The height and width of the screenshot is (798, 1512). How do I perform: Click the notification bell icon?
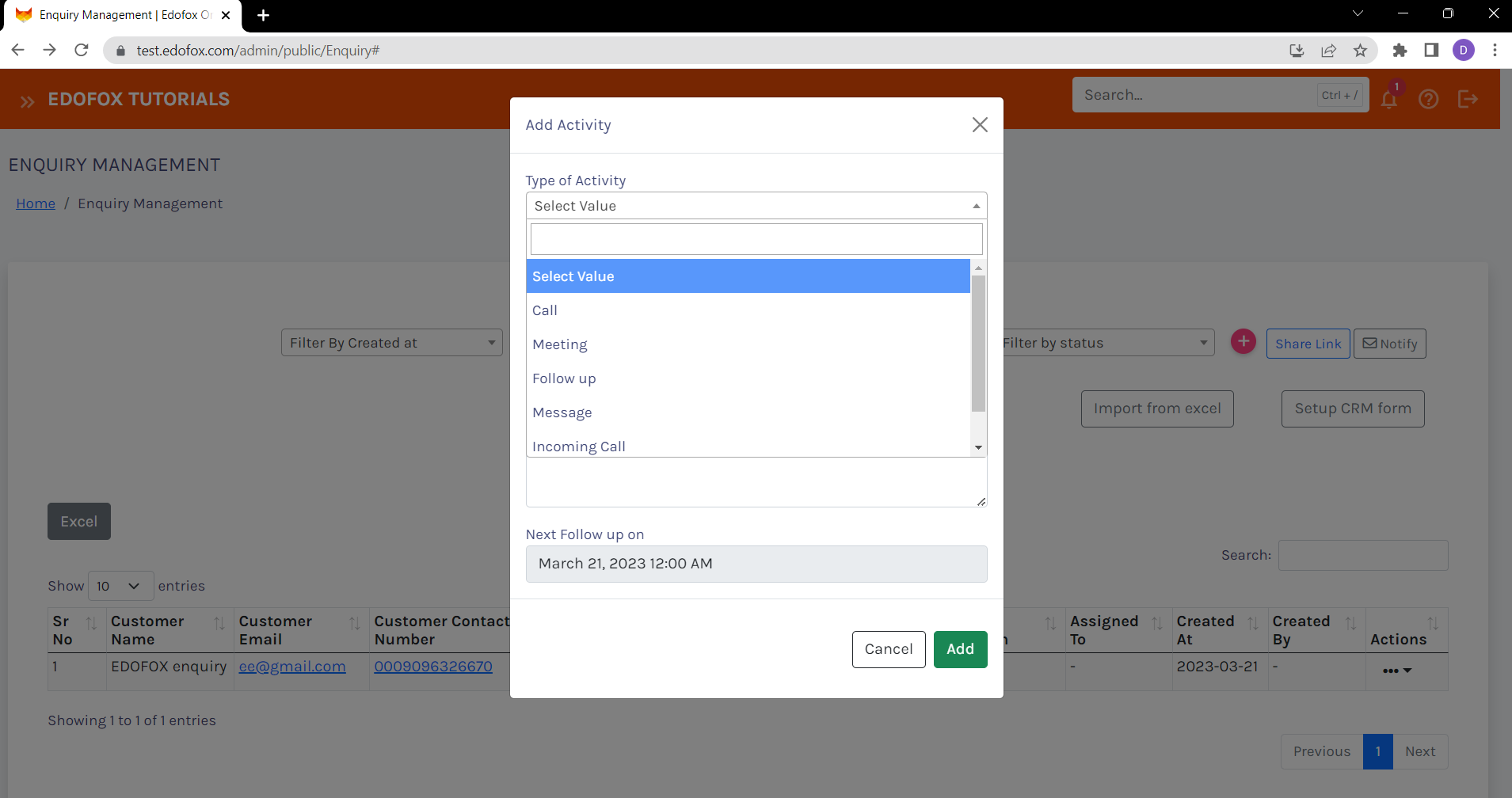(x=1388, y=100)
